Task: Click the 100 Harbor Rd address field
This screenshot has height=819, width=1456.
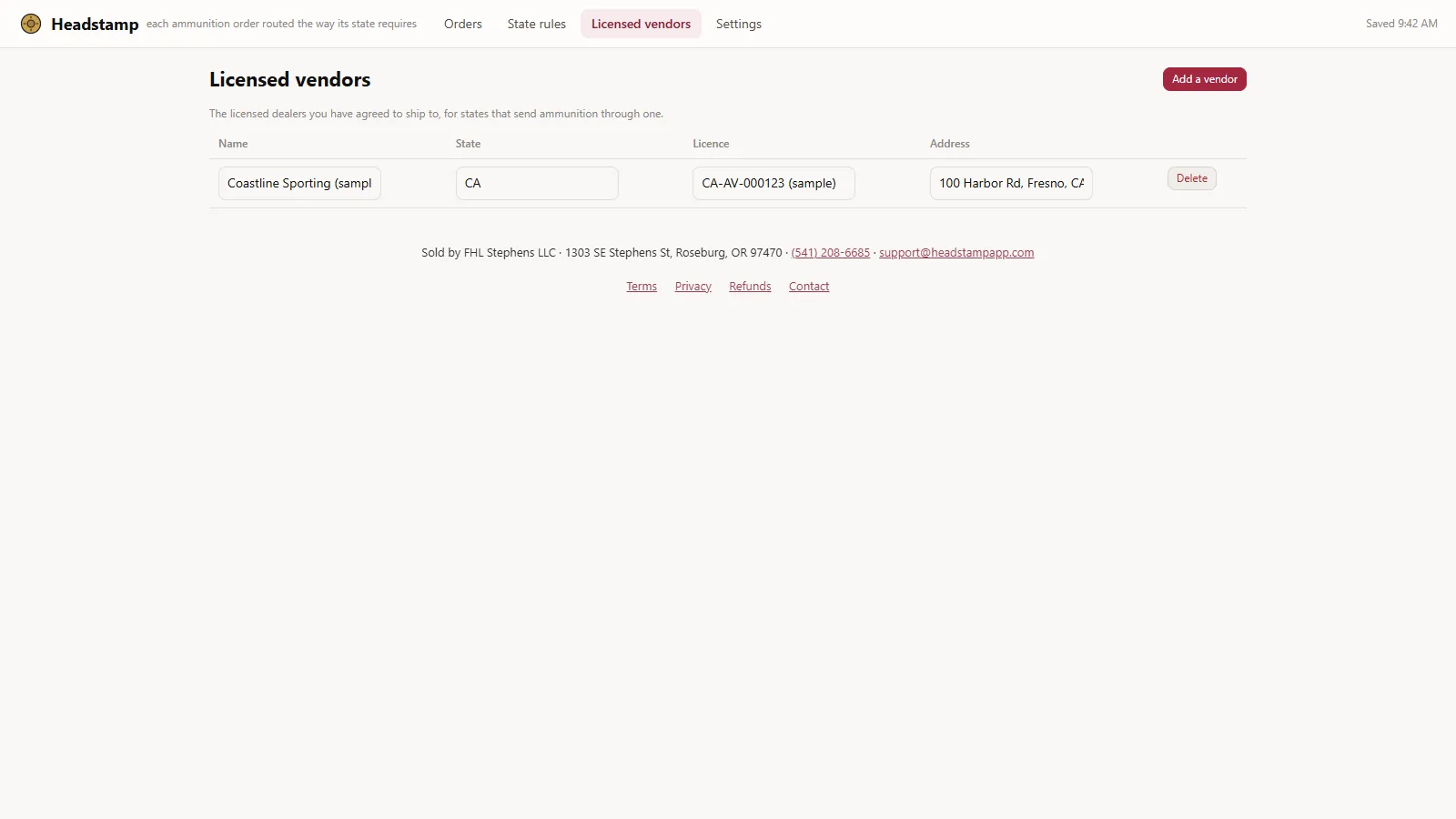Action: pos(1011,183)
